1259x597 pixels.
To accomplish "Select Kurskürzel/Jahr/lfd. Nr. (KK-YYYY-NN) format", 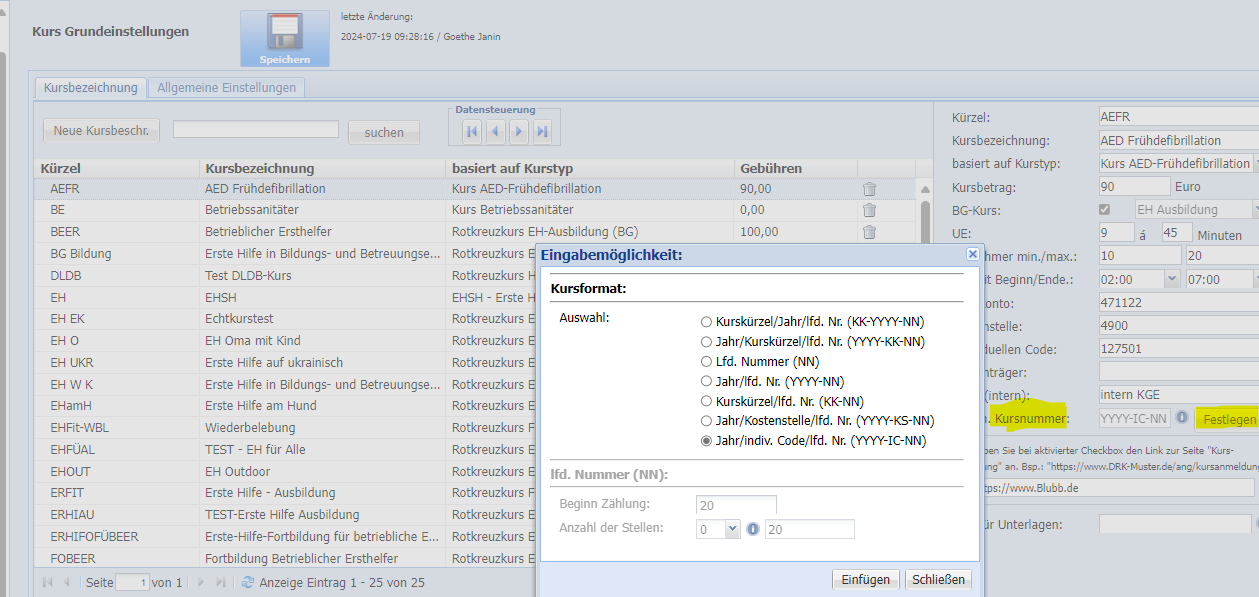I will (x=706, y=322).
